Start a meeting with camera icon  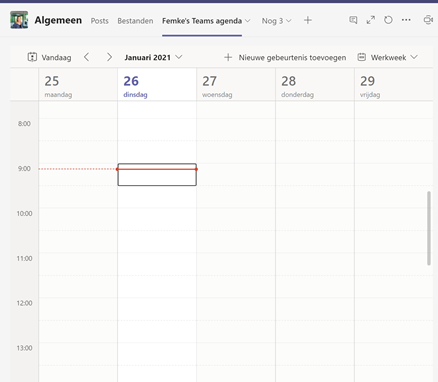pyautogui.click(x=428, y=20)
